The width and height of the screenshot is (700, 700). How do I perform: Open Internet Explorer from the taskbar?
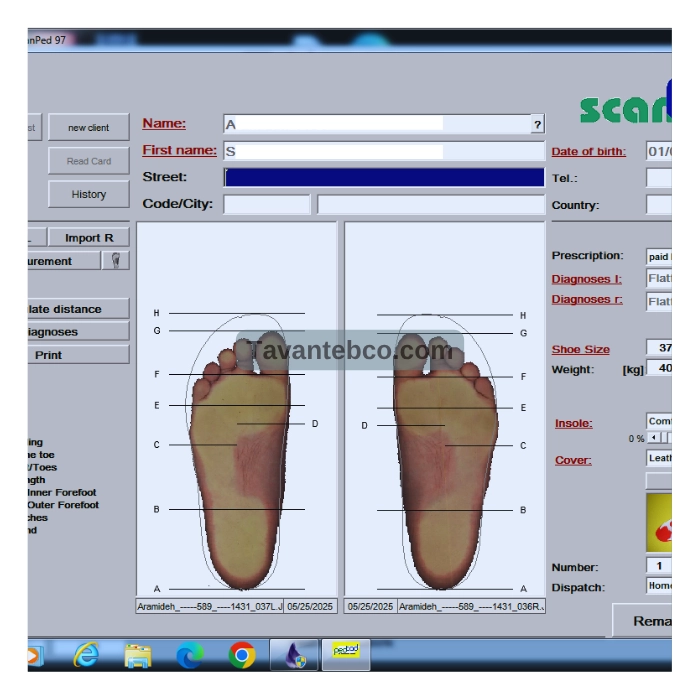(87, 655)
